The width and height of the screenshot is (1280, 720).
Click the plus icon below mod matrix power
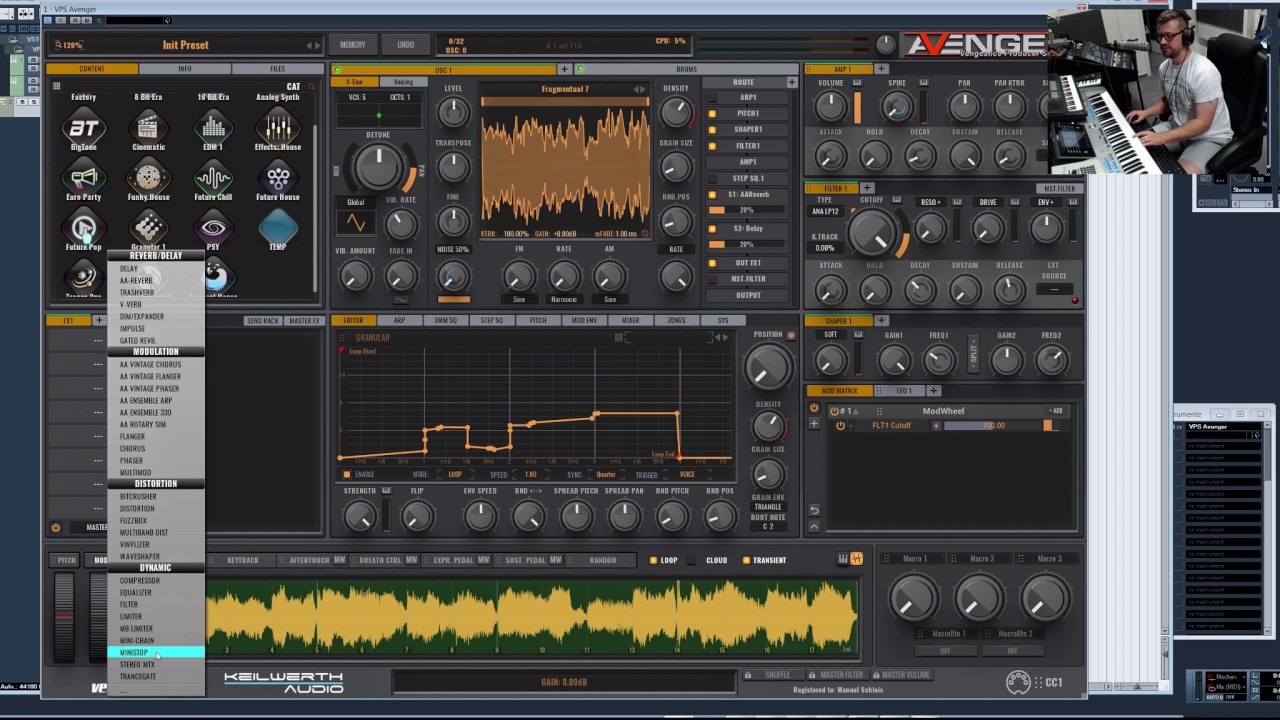pyautogui.click(x=814, y=424)
